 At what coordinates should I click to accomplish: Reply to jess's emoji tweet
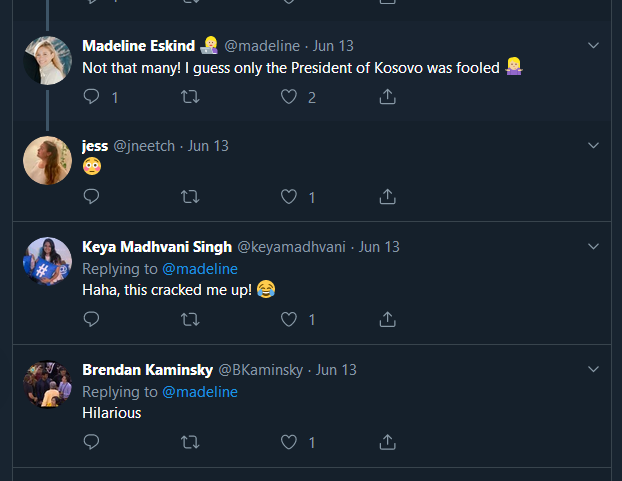pyautogui.click(x=92, y=197)
